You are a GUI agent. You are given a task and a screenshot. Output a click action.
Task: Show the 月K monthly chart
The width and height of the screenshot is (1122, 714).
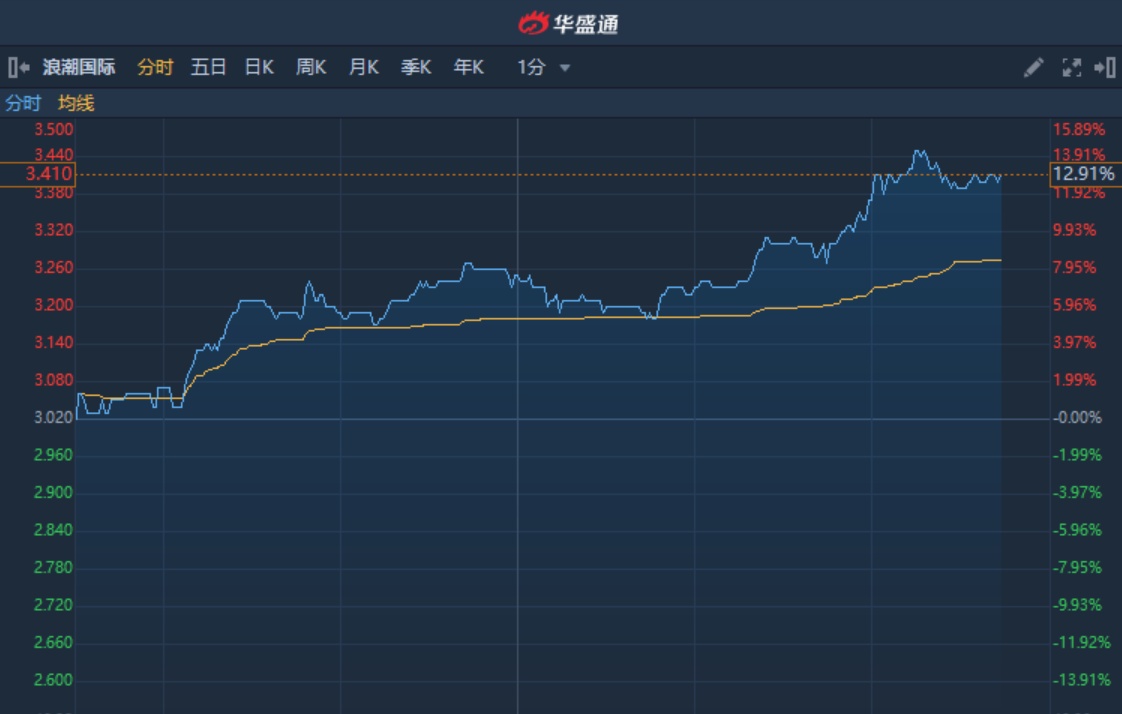coord(363,68)
